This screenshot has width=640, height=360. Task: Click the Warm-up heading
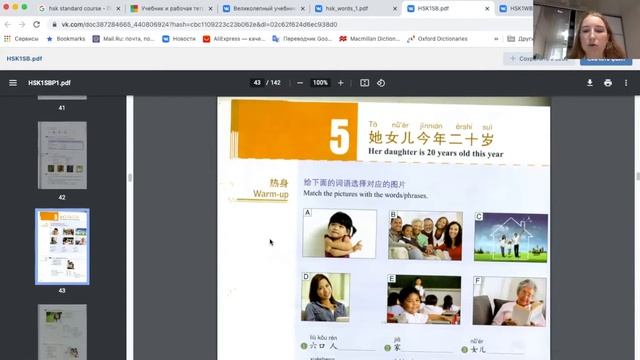271,193
